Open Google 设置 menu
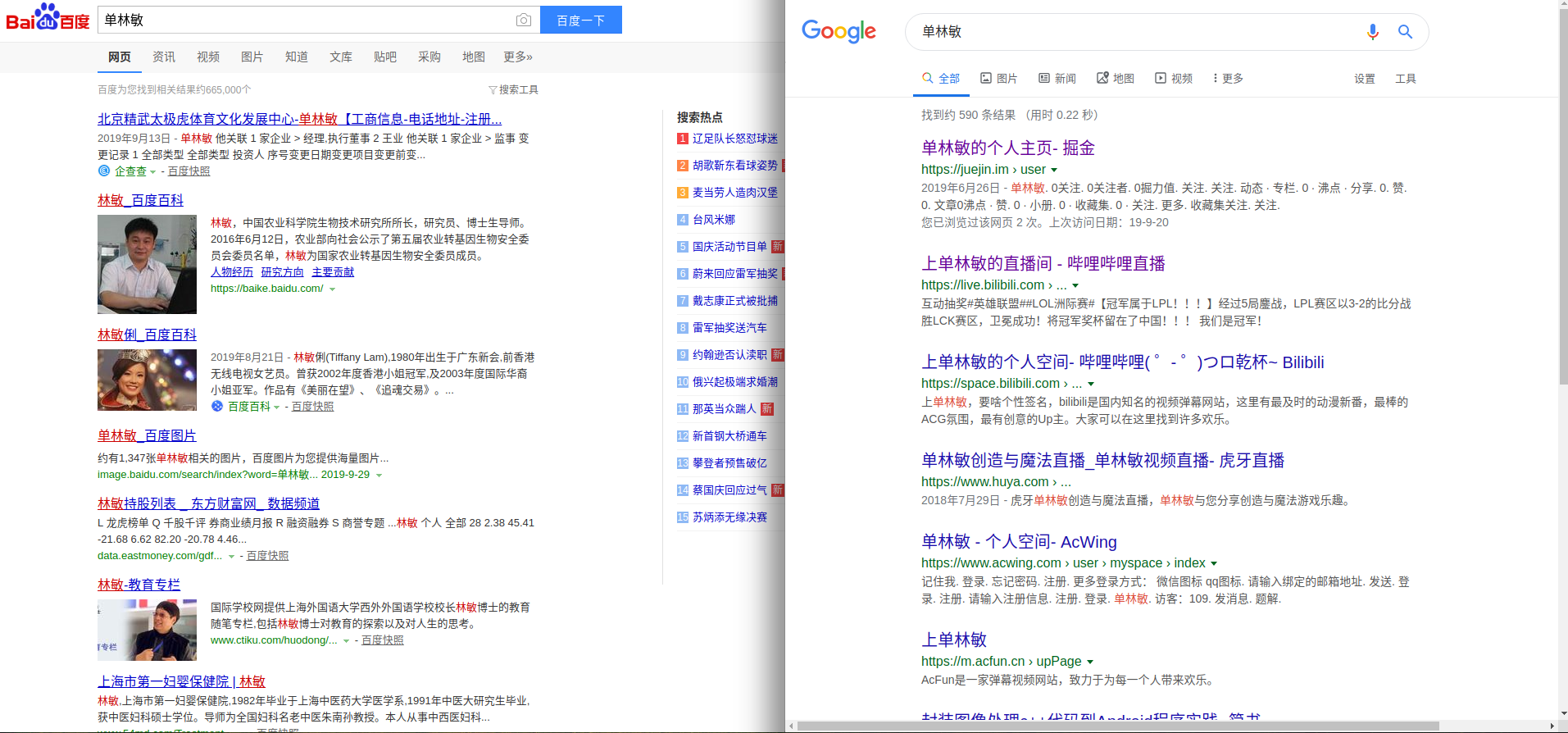The width and height of the screenshot is (1568, 733). (1365, 79)
